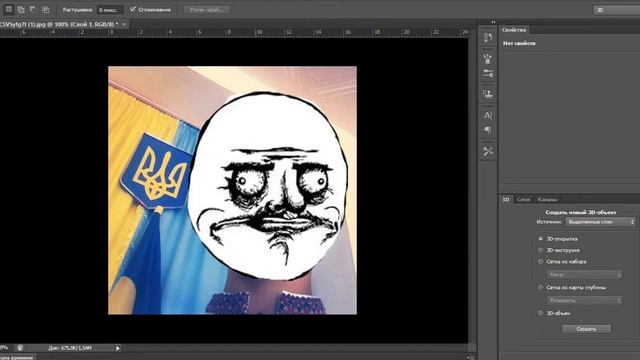The width and height of the screenshot is (640, 360).
Task: Select the 3D-открытка radio option
Action: (540, 239)
